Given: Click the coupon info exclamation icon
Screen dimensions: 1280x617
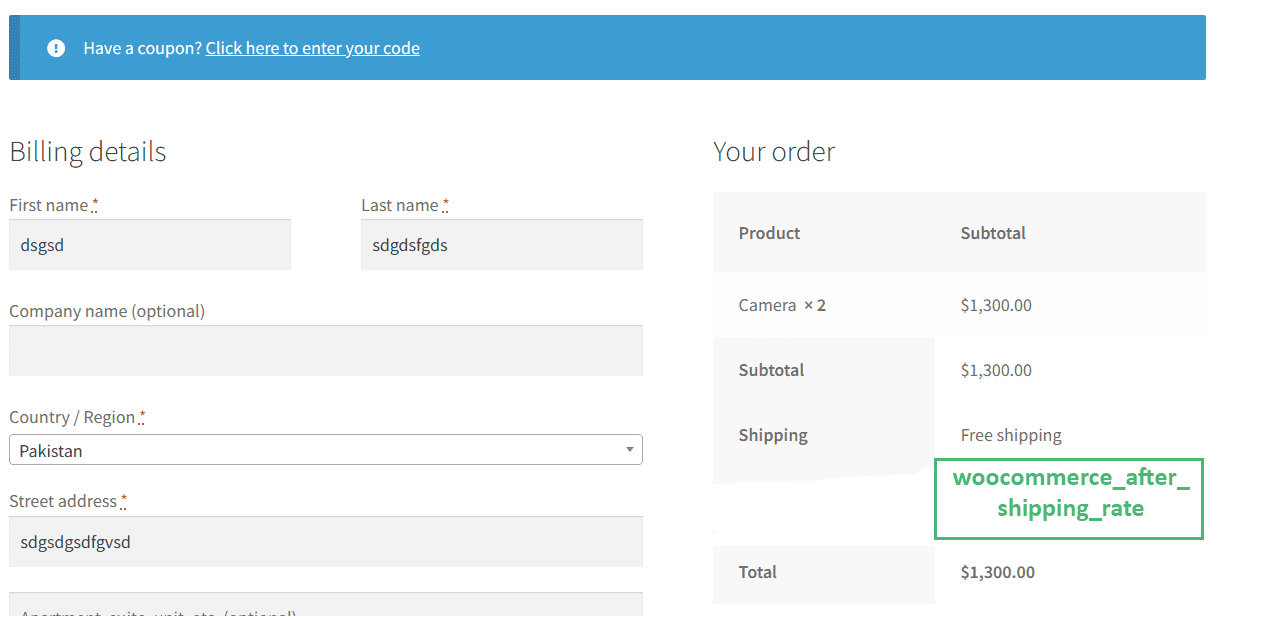Looking at the screenshot, I should (x=56, y=48).
